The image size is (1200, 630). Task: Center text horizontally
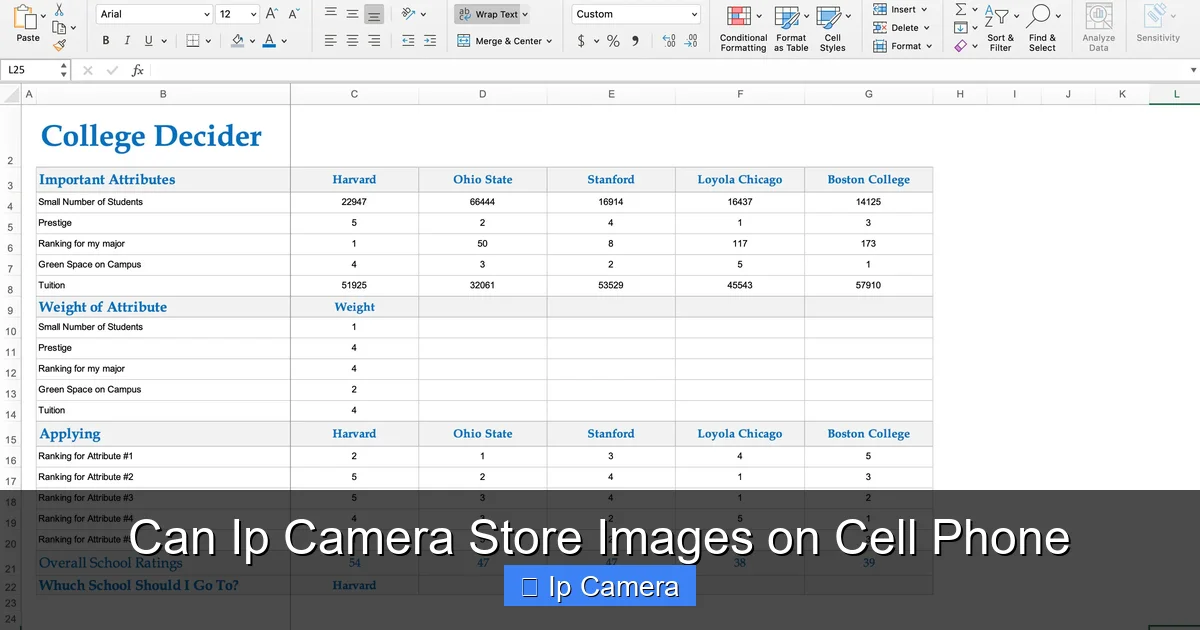click(352, 41)
